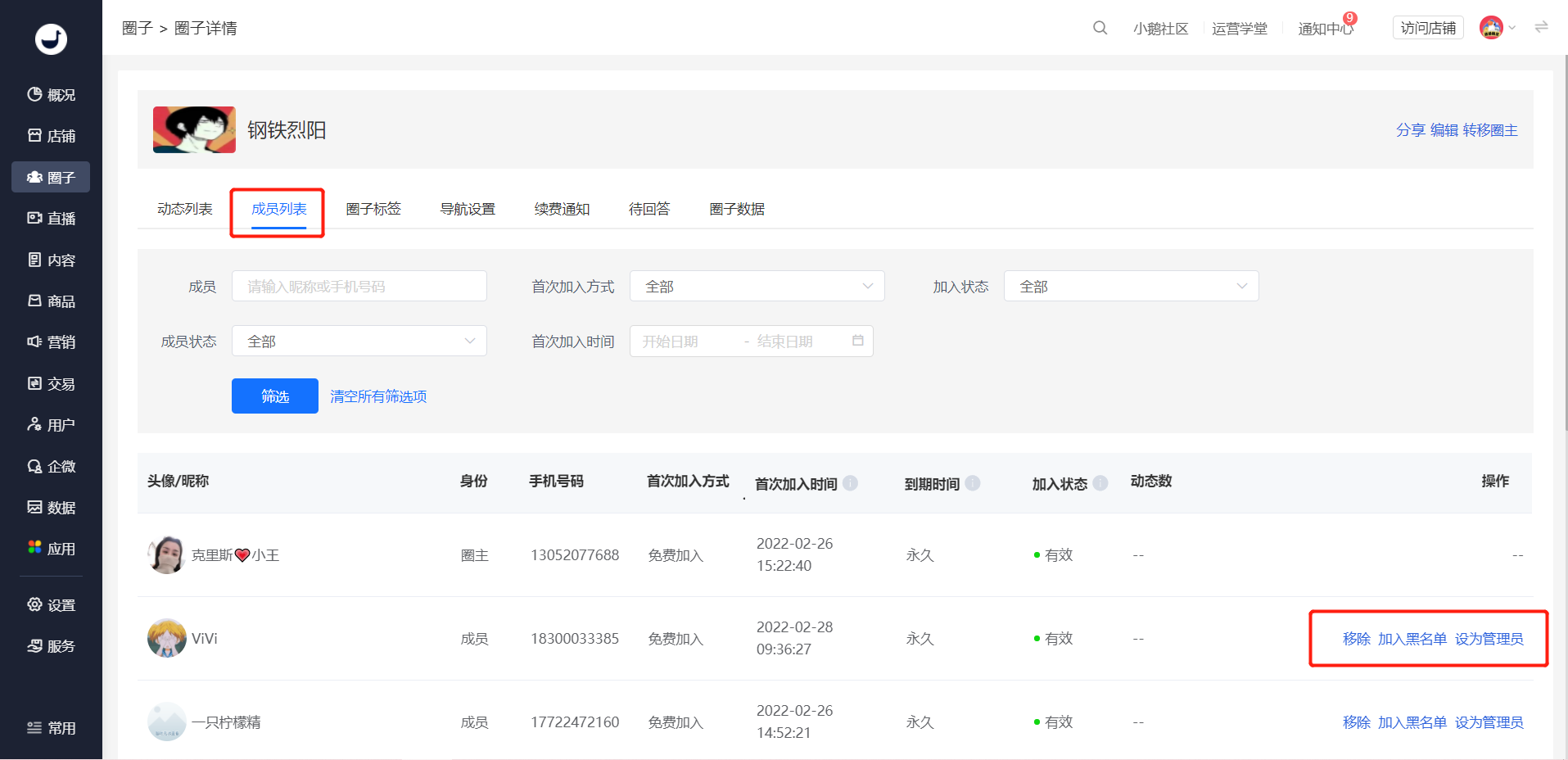The image size is (1568, 760).
Task: Click 移除 for 一只柠檬精
Action: (1357, 722)
